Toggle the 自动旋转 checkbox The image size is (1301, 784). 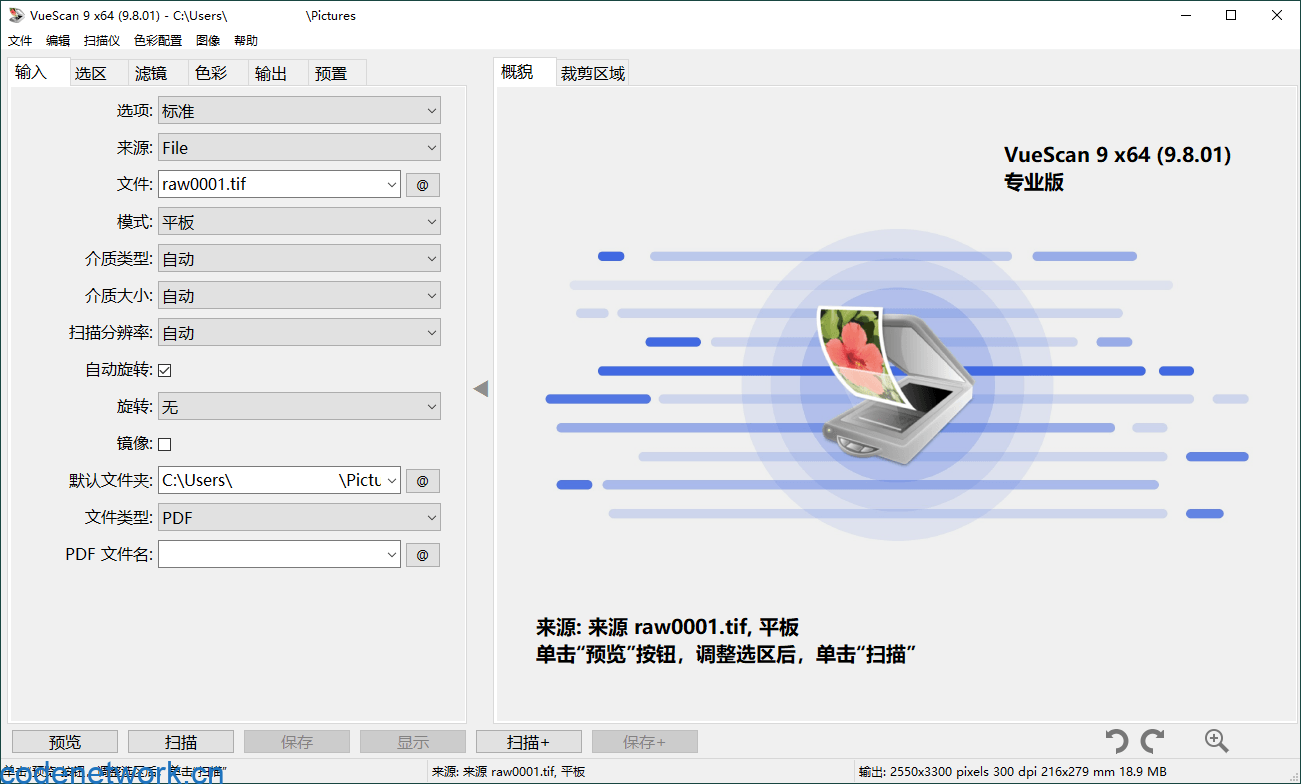[x=165, y=370]
